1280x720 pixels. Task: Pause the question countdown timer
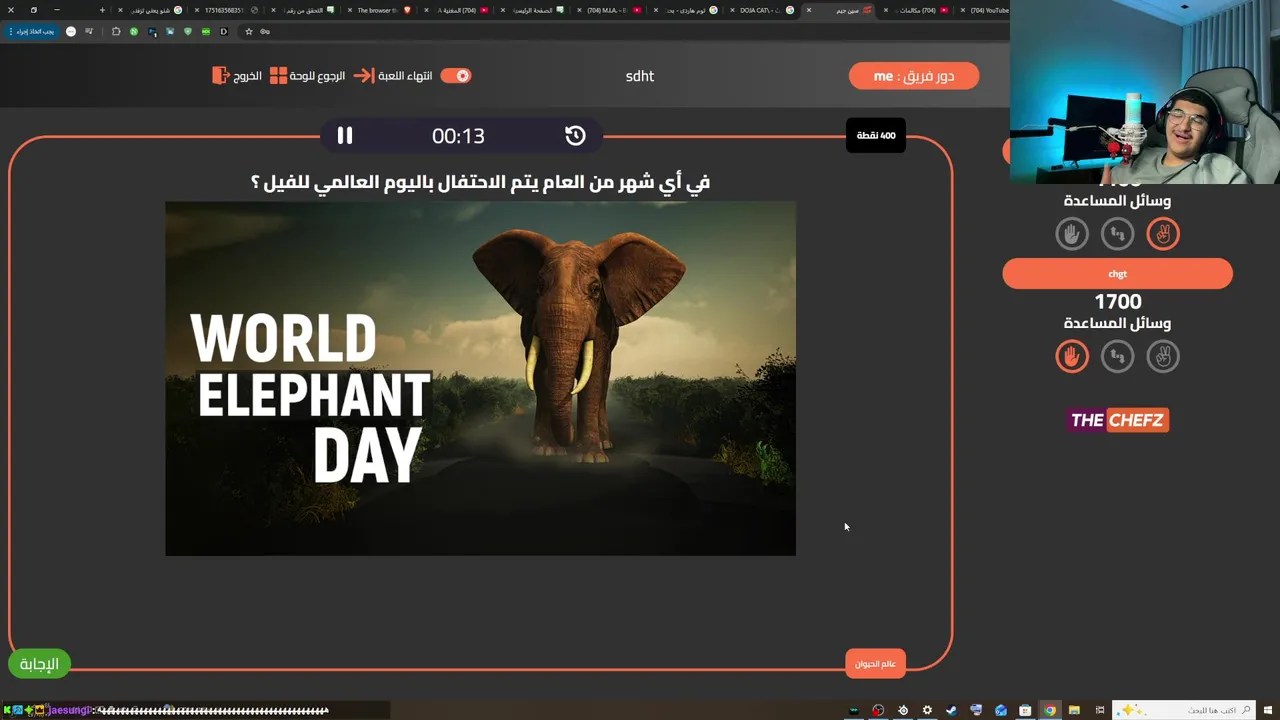point(345,135)
